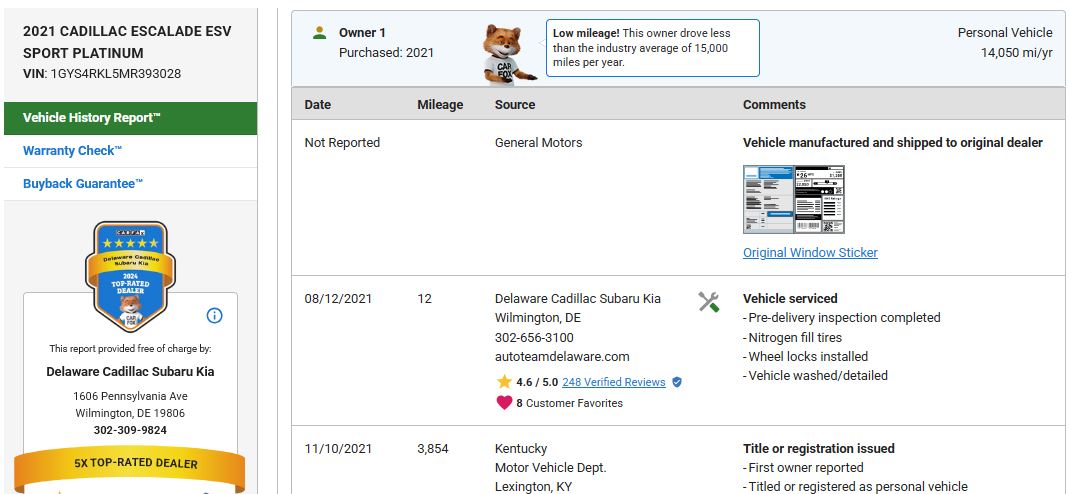Click the pink heart Customer Favorites icon
1069x494 pixels.
pyautogui.click(x=504, y=403)
